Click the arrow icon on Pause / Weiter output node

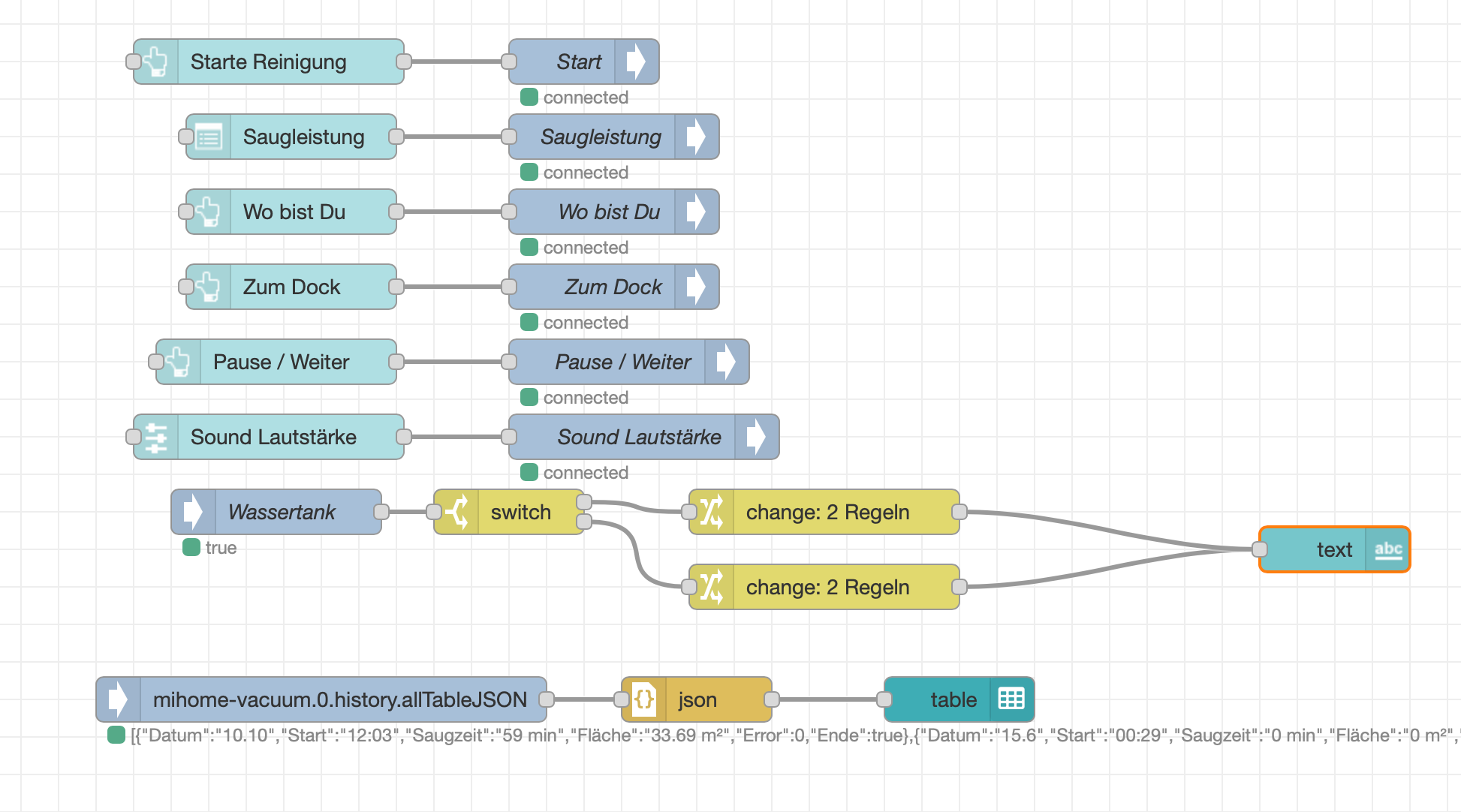[x=726, y=362]
